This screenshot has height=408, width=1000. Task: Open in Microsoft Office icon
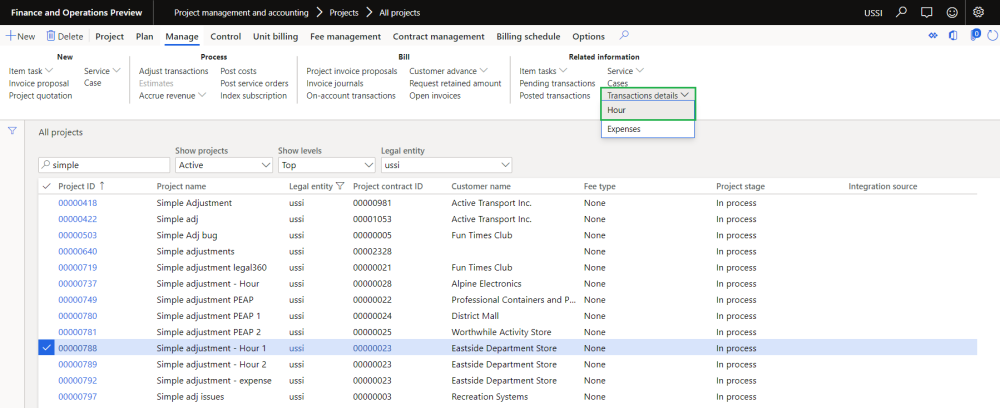pos(952,36)
